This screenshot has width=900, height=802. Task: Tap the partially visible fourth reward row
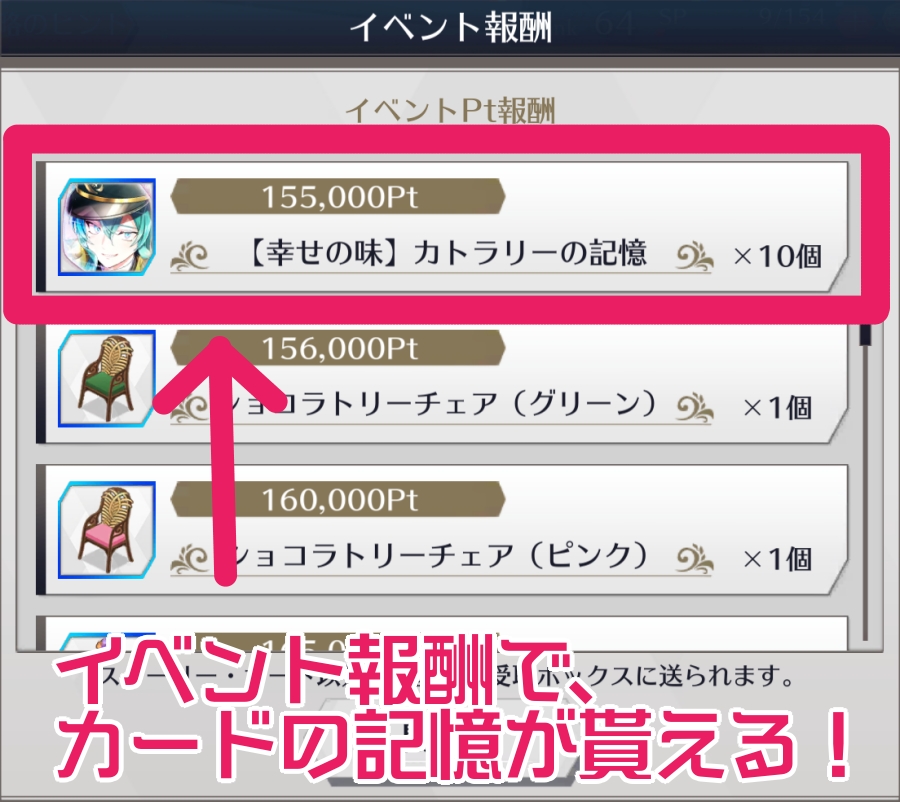click(442, 633)
